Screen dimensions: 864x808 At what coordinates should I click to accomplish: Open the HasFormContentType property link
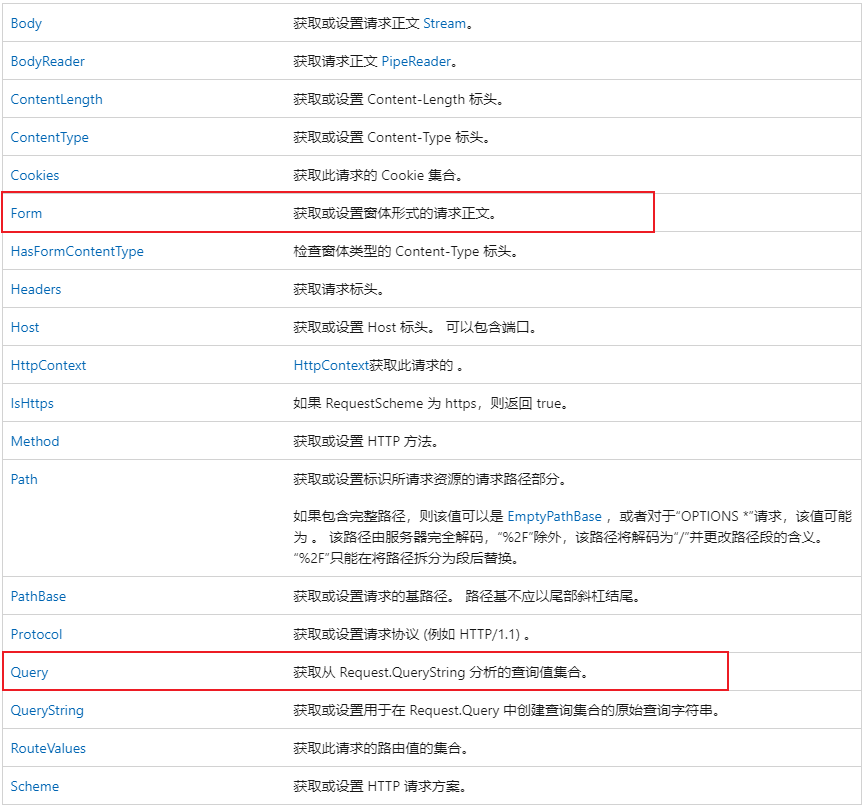(x=77, y=251)
